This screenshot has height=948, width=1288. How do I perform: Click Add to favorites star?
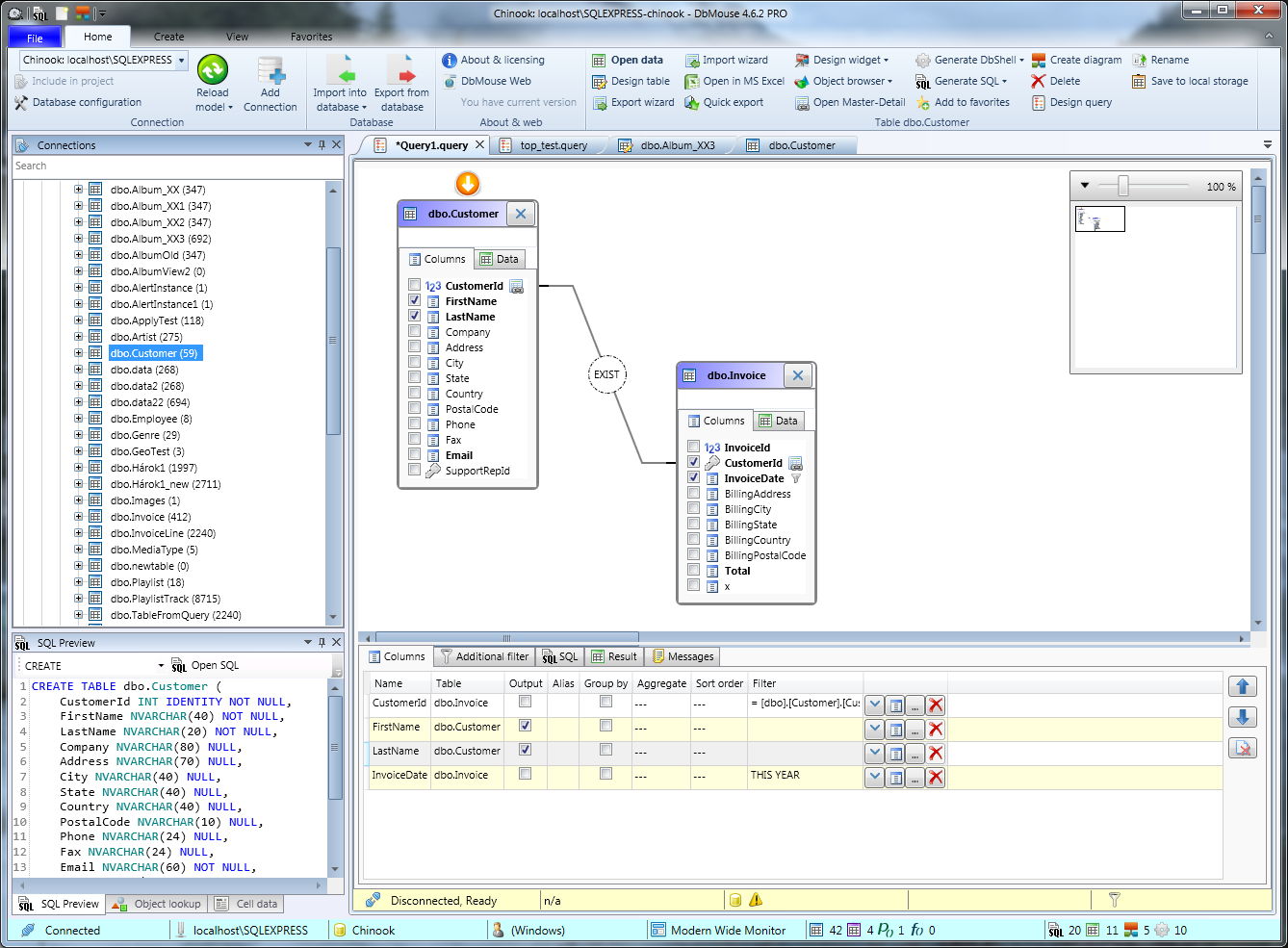point(923,102)
